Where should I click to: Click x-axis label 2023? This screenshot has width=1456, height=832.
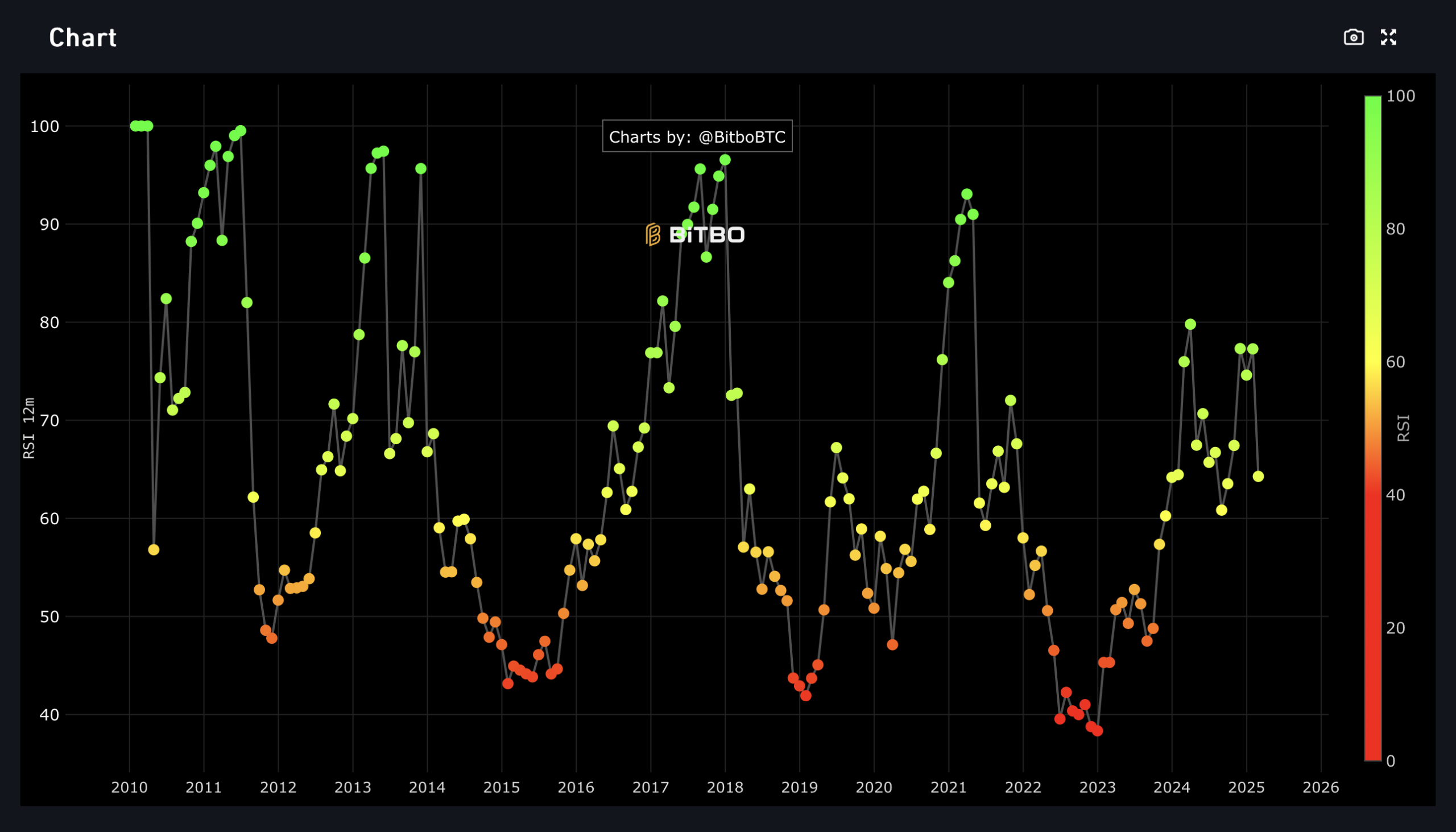1098,788
